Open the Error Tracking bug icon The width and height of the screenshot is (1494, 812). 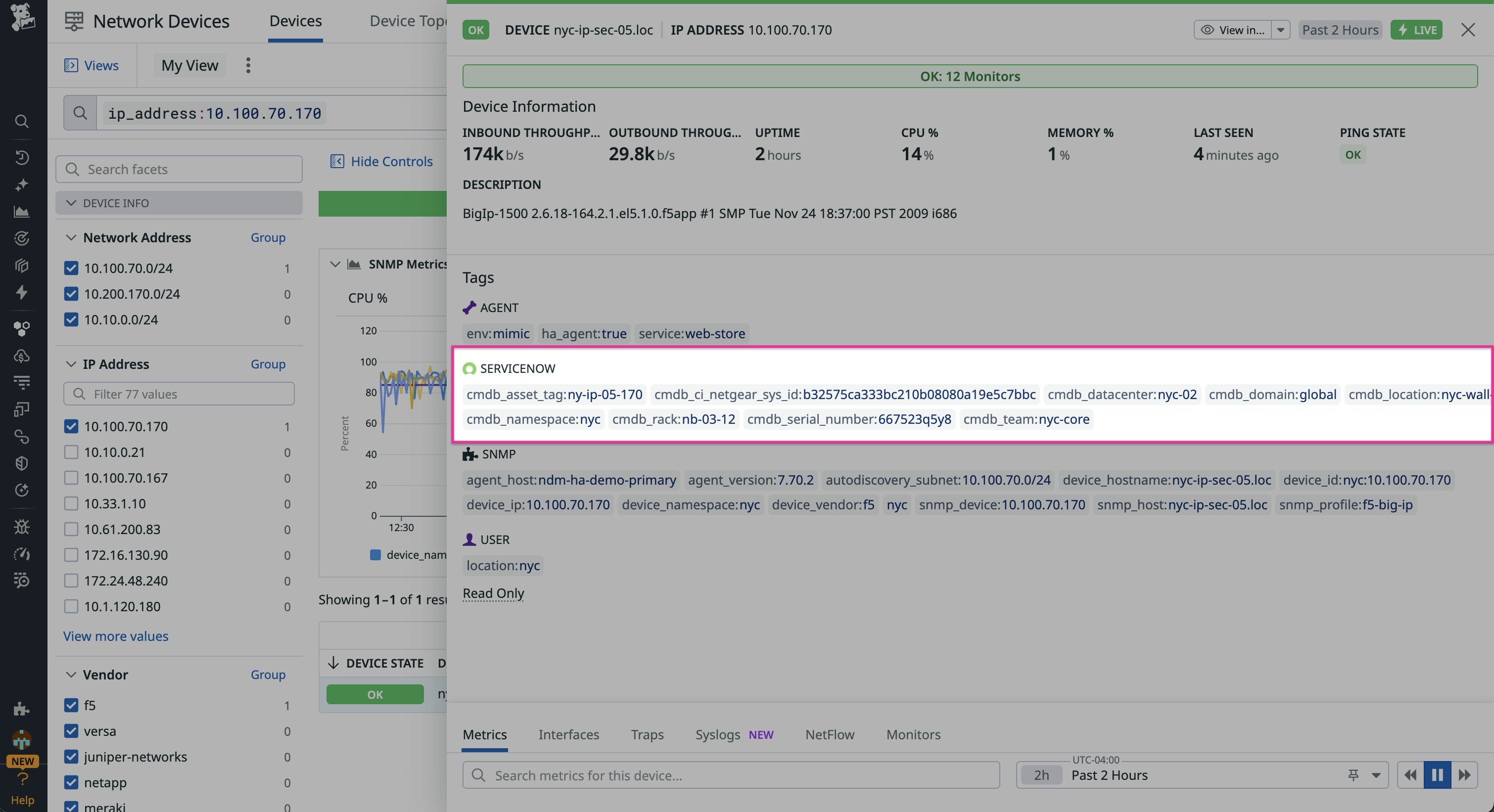(21, 526)
